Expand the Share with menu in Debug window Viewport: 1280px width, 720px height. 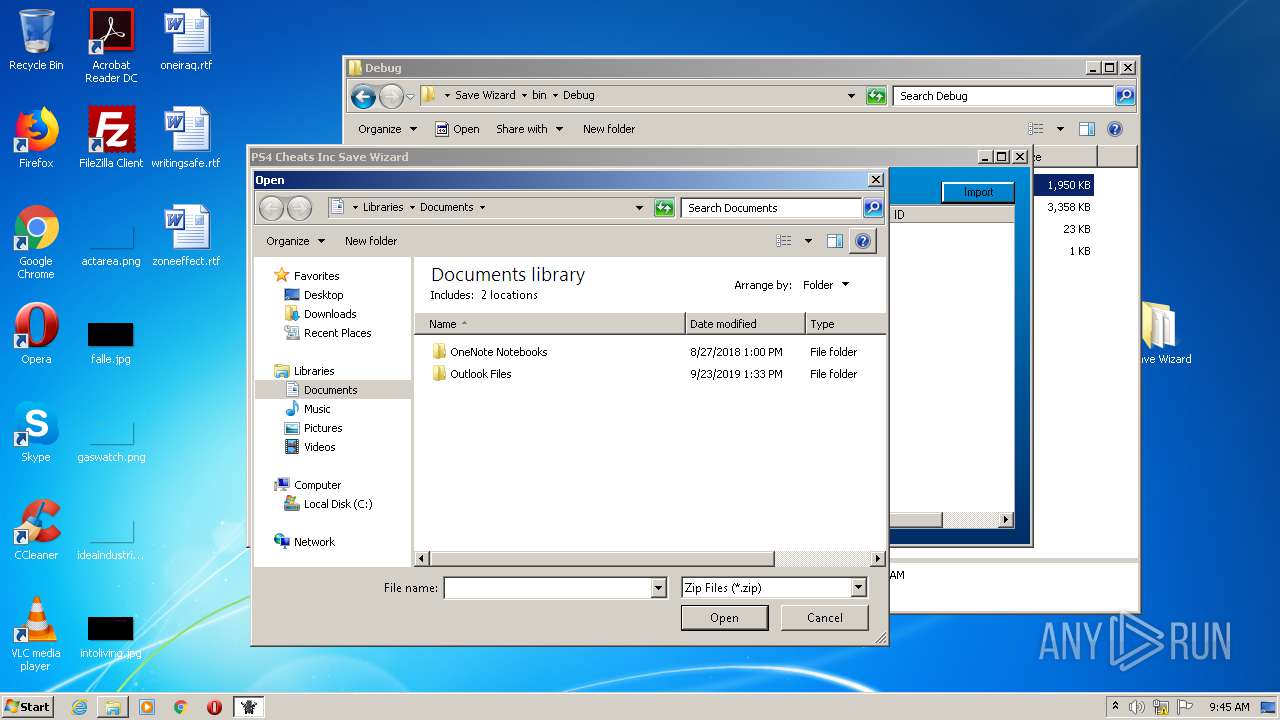pyautogui.click(x=530, y=129)
